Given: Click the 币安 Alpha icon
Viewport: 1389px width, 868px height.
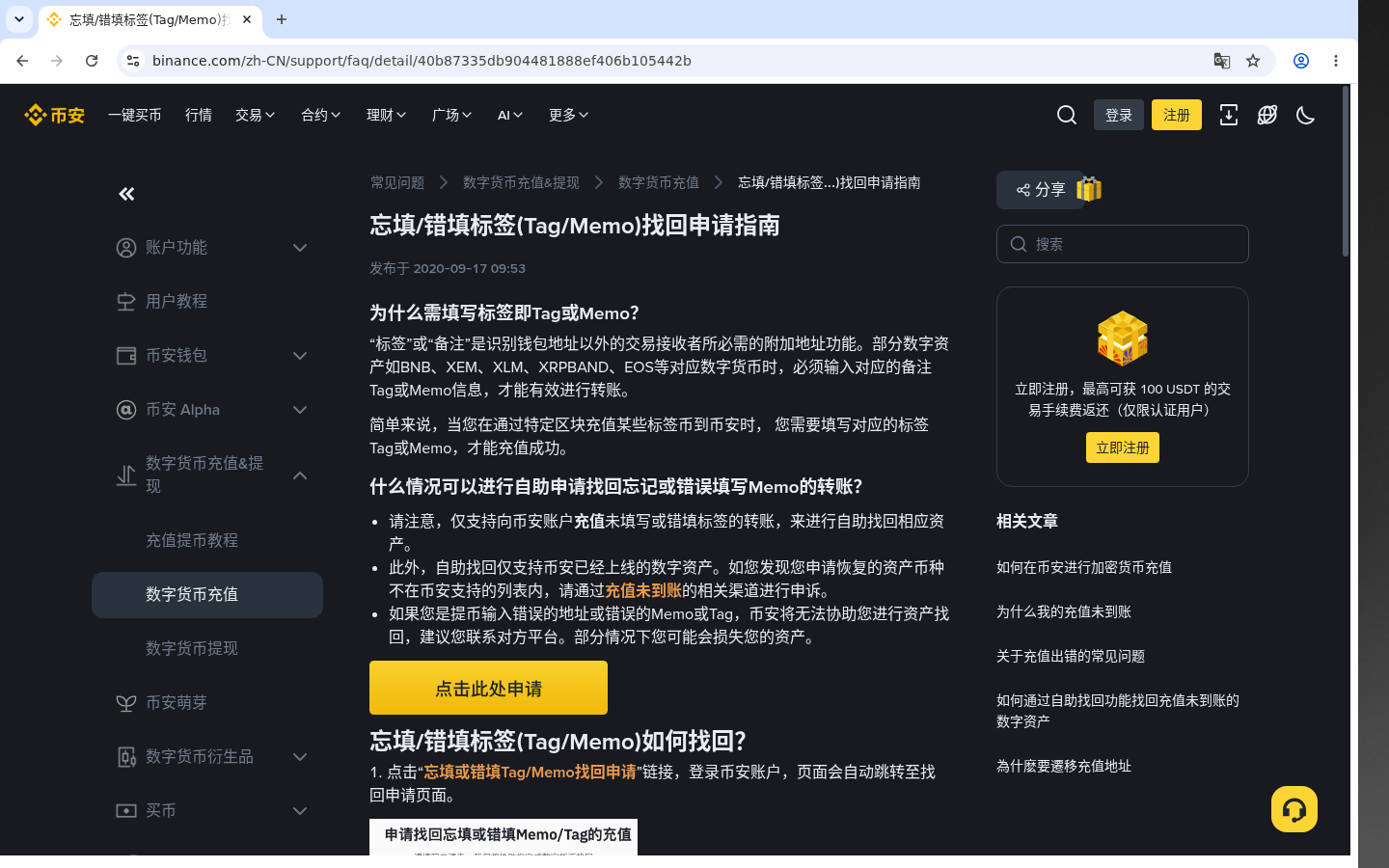Looking at the screenshot, I should 126,410.
